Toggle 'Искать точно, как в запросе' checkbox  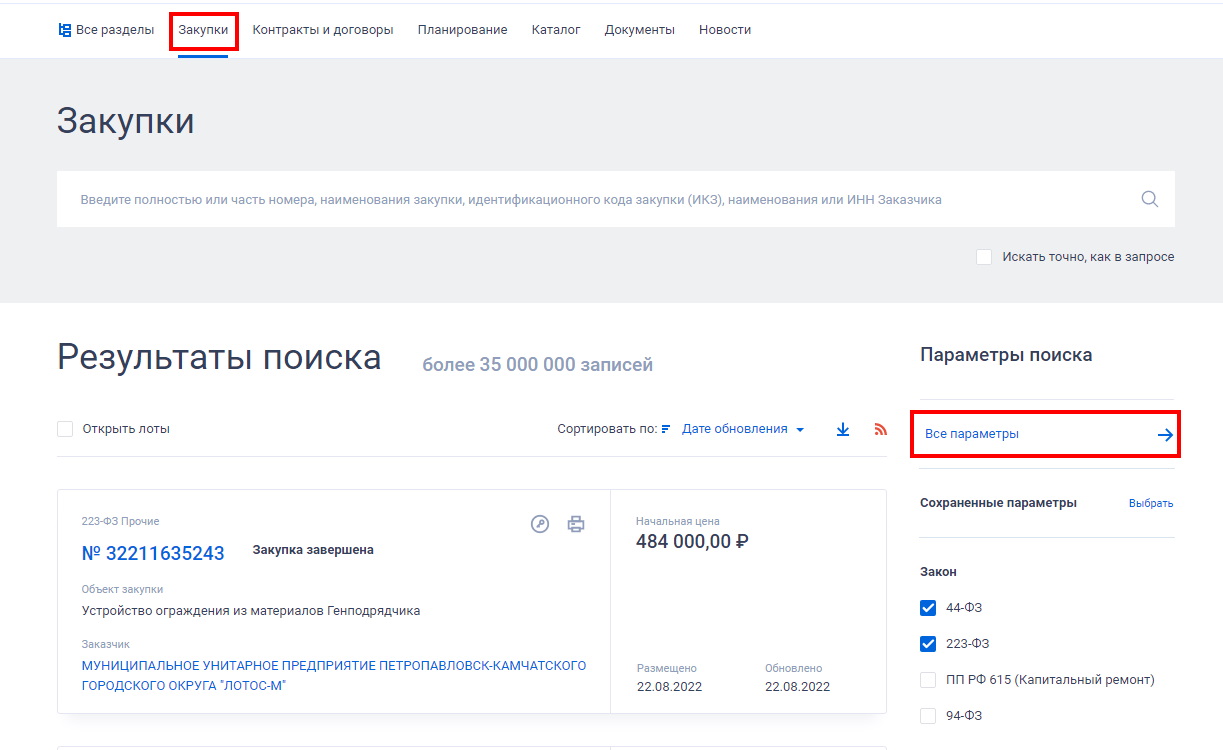[984, 257]
